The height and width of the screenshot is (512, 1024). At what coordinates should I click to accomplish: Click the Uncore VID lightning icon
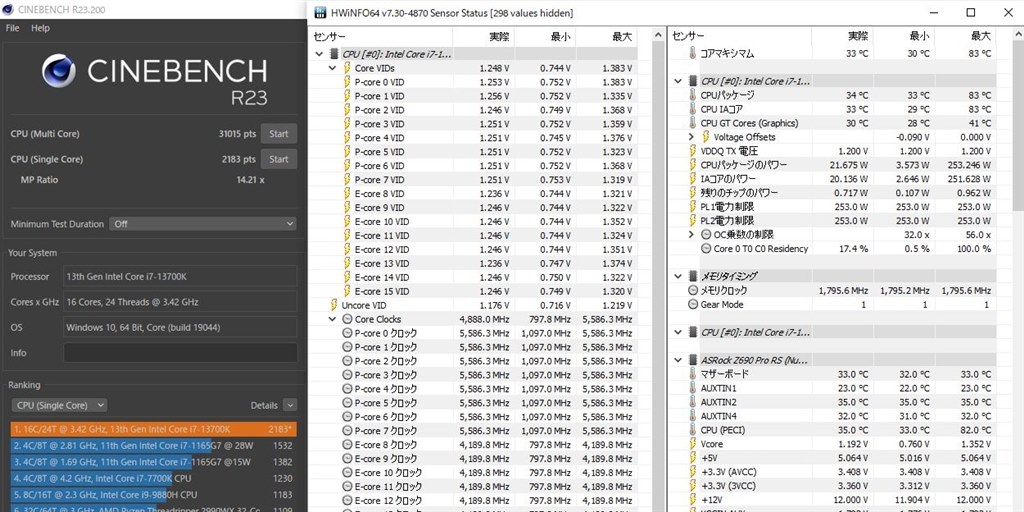(x=334, y=305)
